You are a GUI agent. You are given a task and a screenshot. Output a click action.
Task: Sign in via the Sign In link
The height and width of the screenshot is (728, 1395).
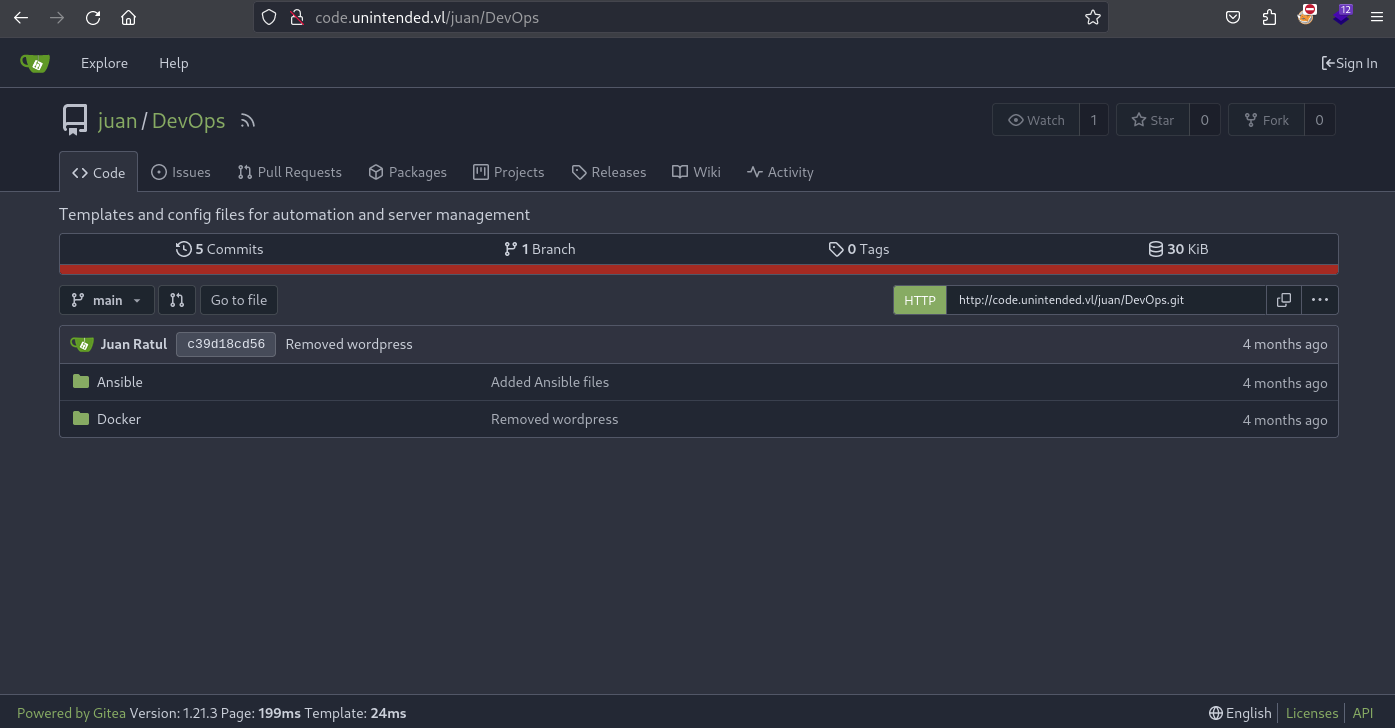click(x=1349, y=63)
